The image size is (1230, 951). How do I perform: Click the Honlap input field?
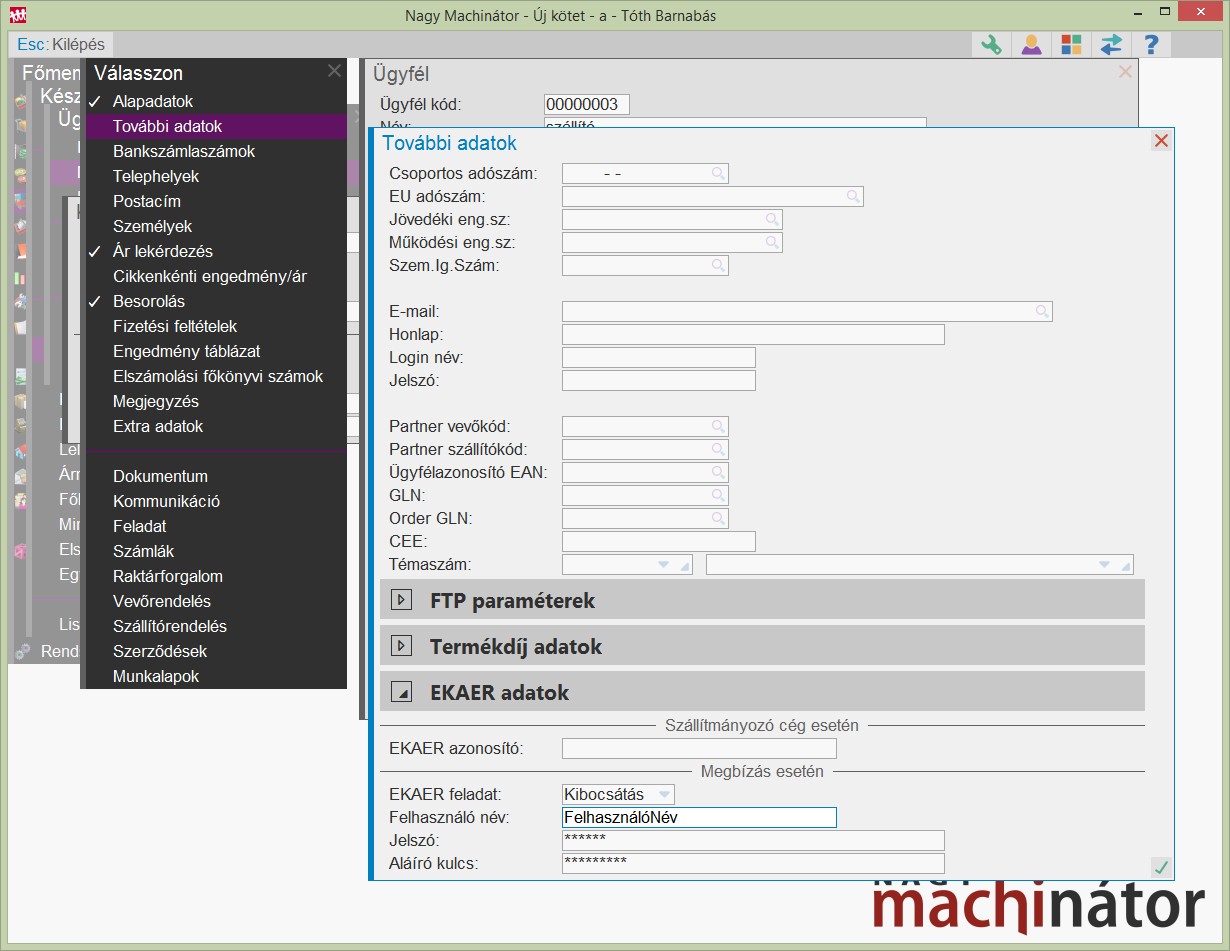click(x=753, y=335)
